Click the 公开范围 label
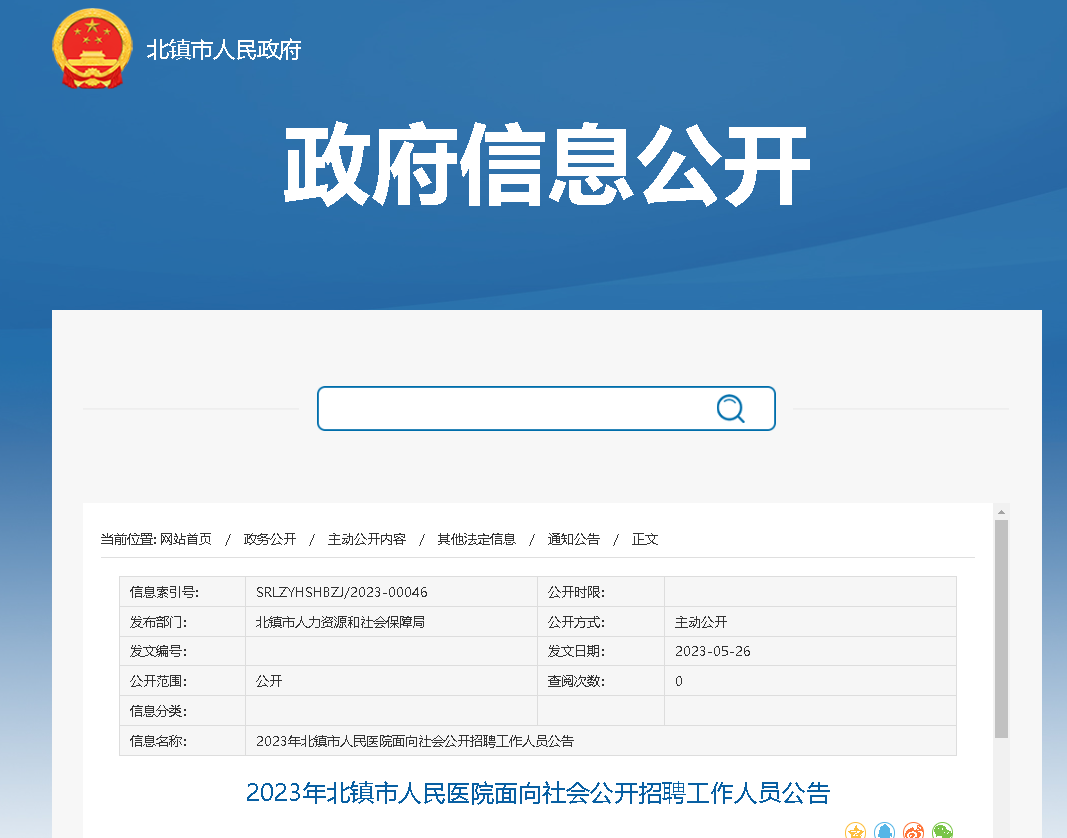1067x838 pixels. (x=158, y=681)
